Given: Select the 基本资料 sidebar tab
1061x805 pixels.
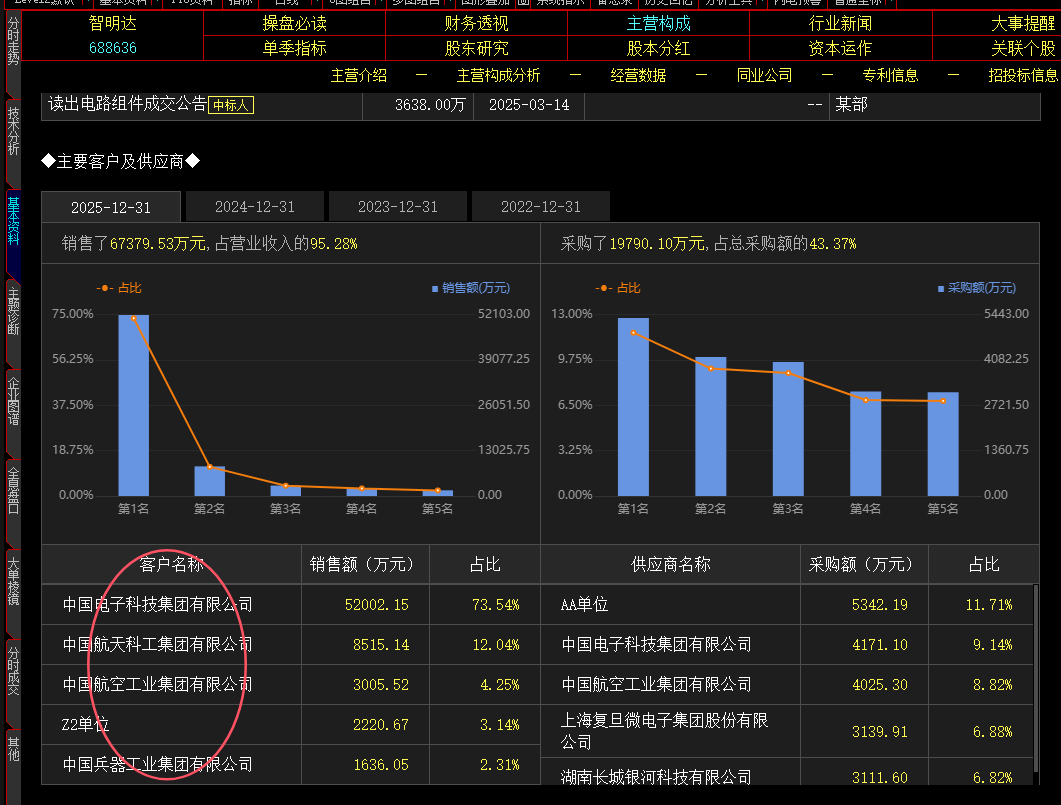Looking at the screenshot, I should click(13, 221).
